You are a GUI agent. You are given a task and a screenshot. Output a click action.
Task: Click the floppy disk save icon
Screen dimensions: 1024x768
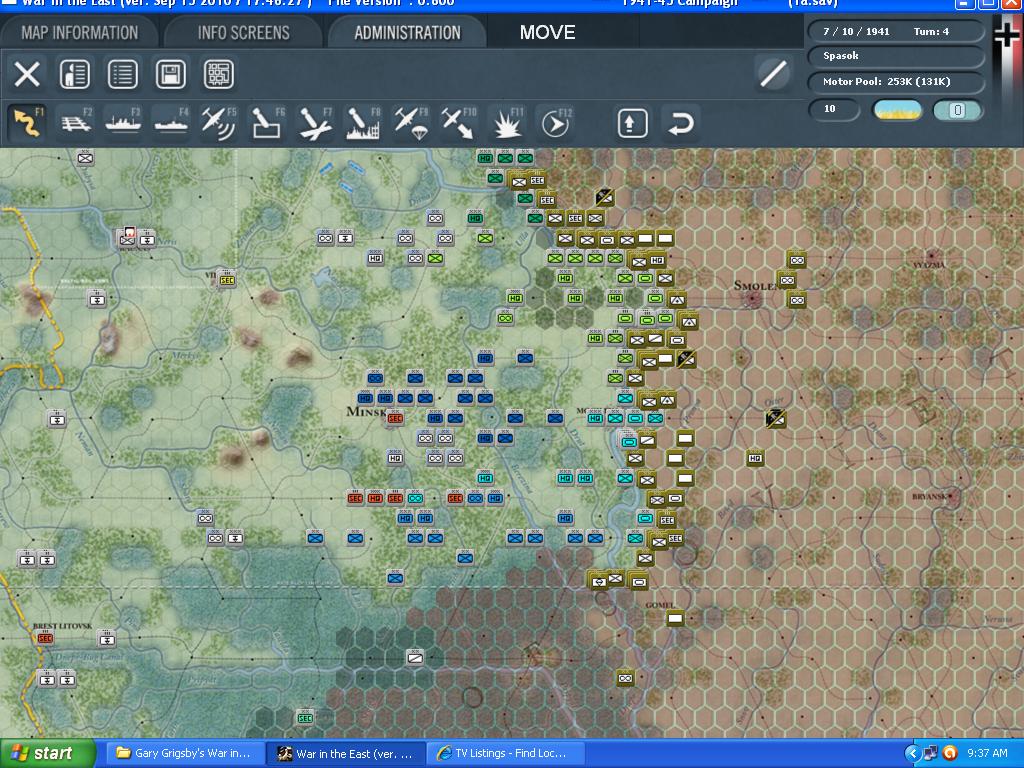point(170,74)
